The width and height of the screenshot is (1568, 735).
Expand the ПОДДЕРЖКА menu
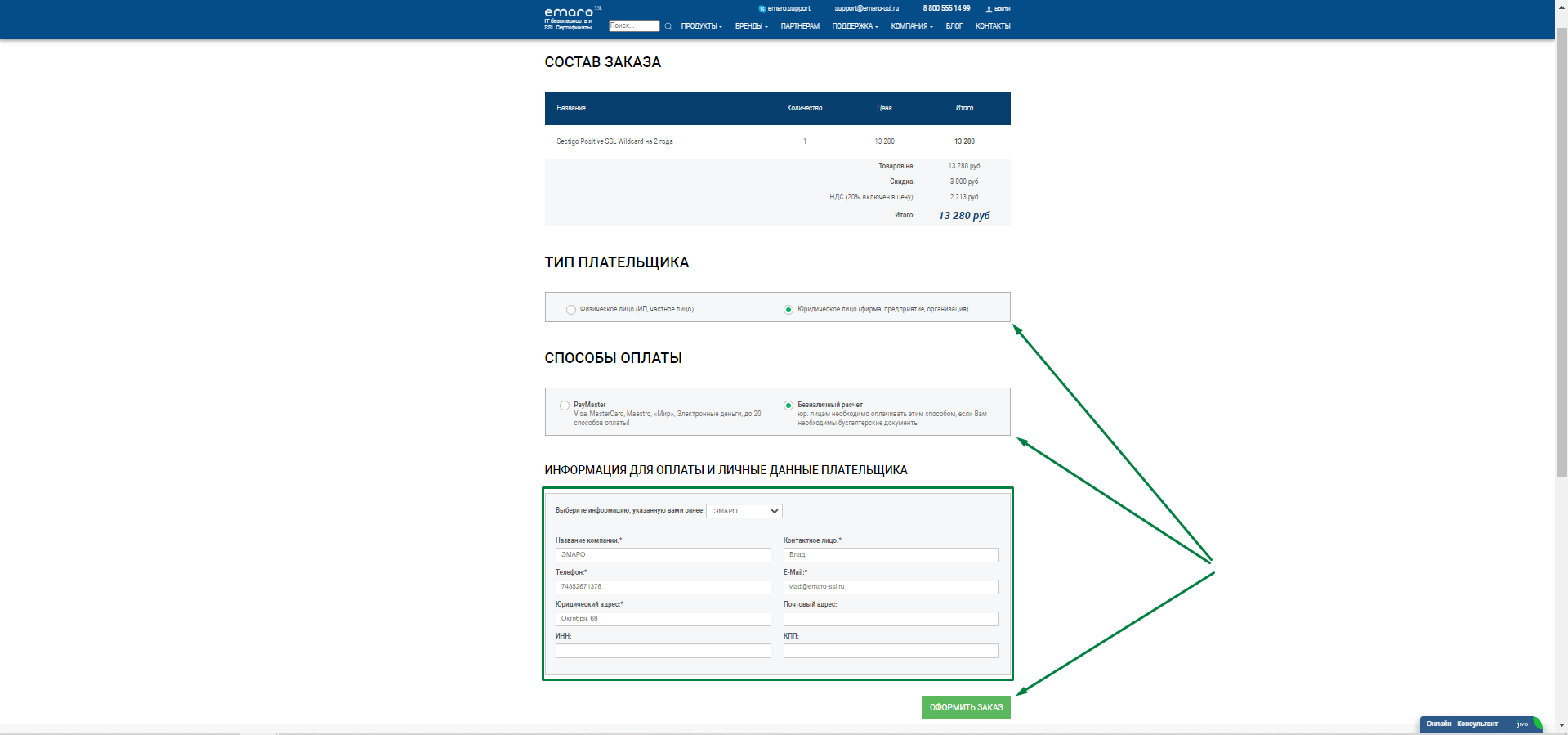click(855, 26)
